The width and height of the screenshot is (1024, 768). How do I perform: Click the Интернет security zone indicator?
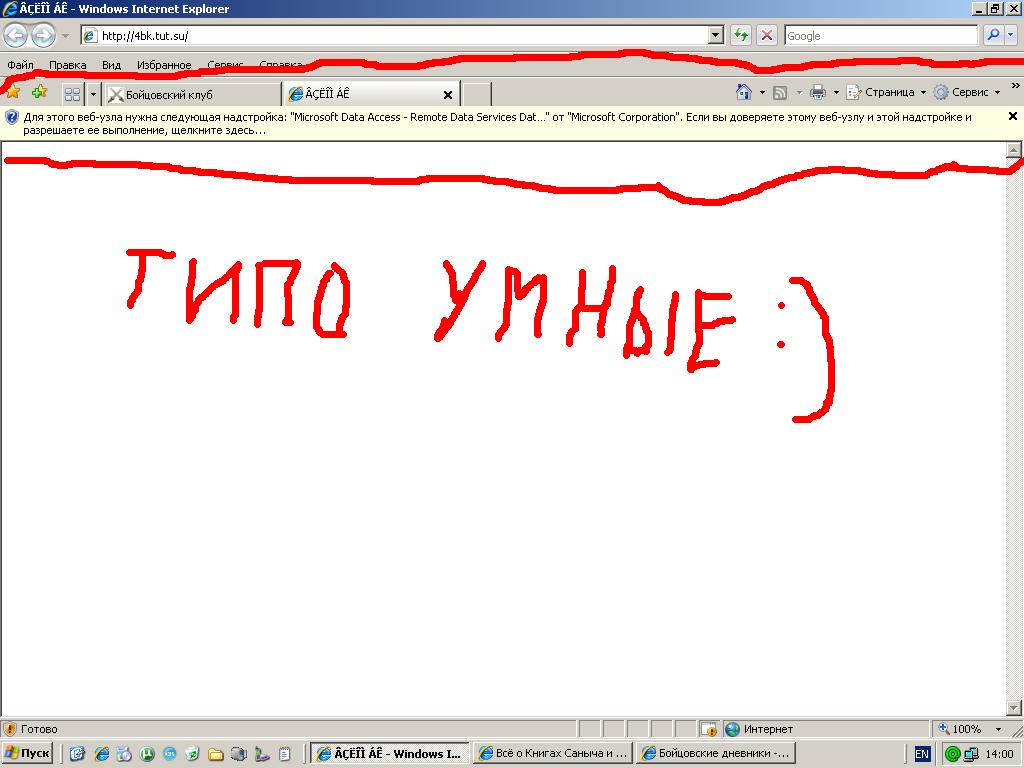760,729
